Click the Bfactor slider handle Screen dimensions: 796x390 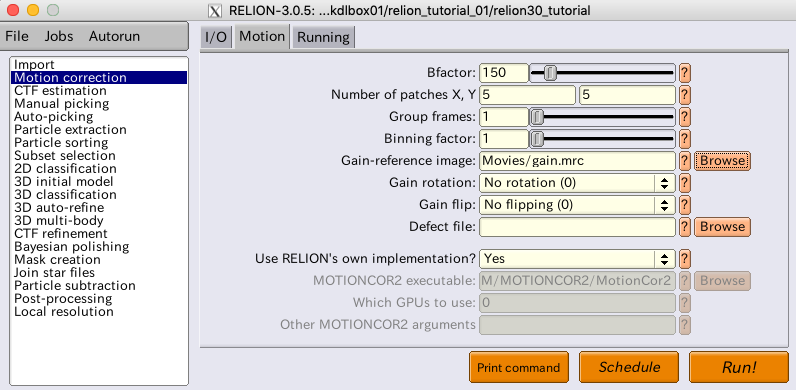550,73
